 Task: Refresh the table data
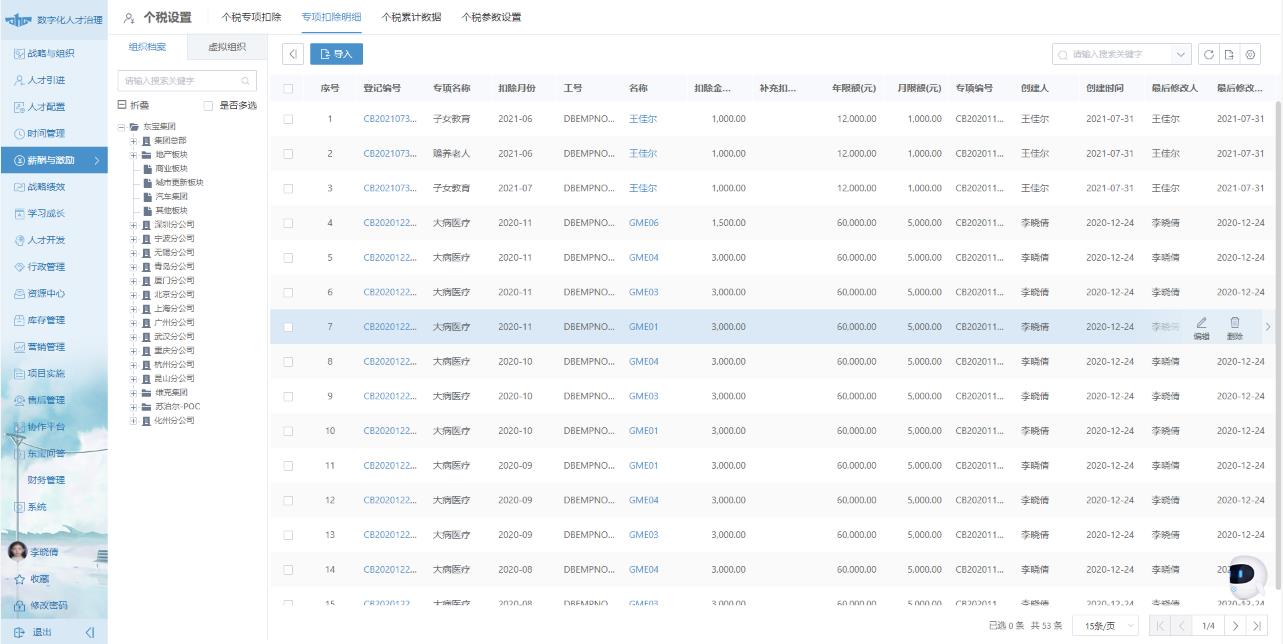coord(1208,55)
